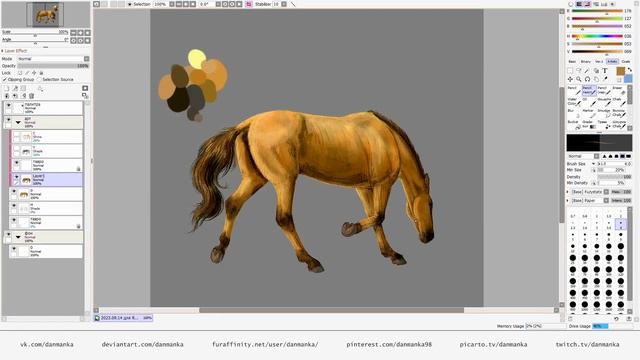Select the Gradation tool
The height and width of the screenshot is (360, 640).
click(x=589, y=124)
